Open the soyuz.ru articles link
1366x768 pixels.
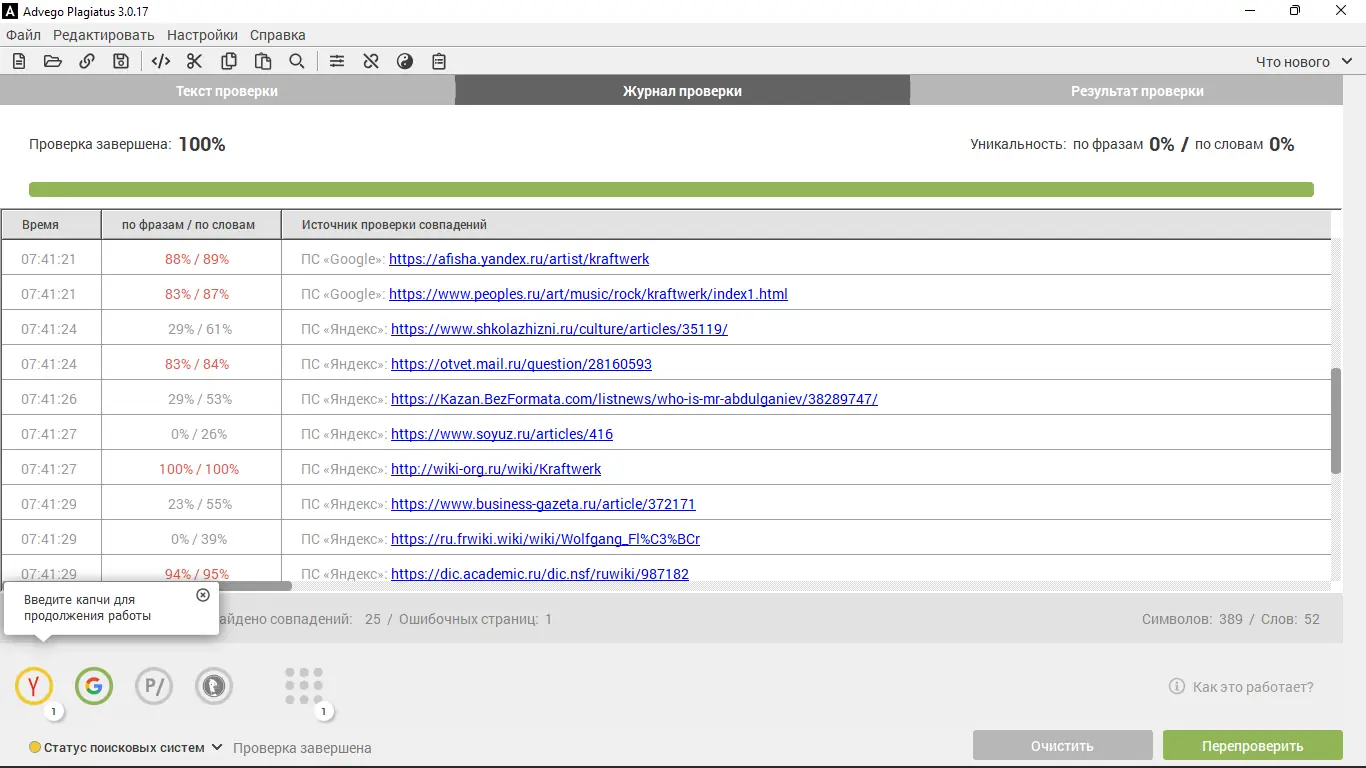[502, 434]
